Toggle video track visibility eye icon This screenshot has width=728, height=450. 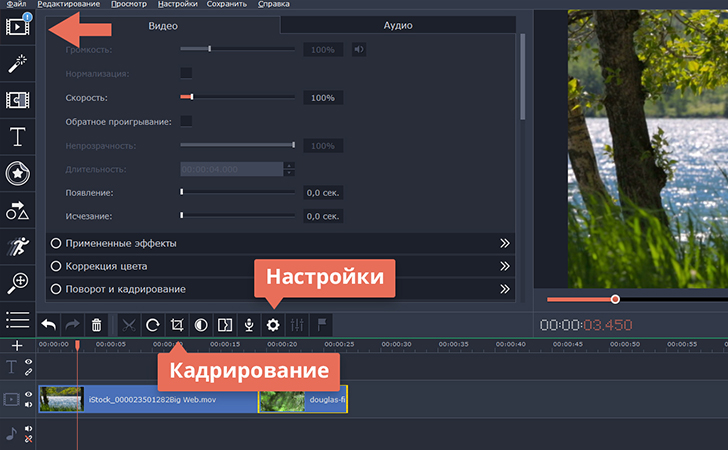tap(28, 394)
